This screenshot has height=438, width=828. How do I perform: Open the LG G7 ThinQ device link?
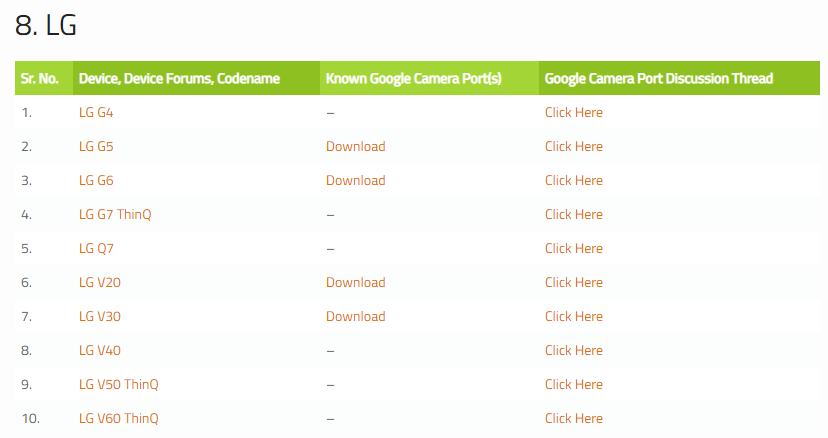(115, 215)
